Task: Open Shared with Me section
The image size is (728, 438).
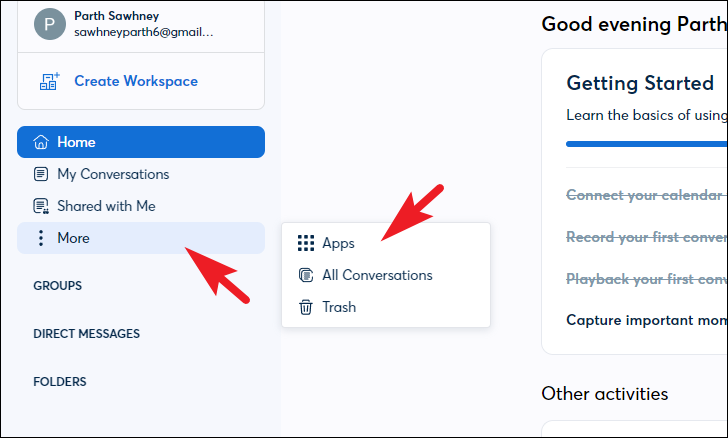Action: [x=141, y=206]
